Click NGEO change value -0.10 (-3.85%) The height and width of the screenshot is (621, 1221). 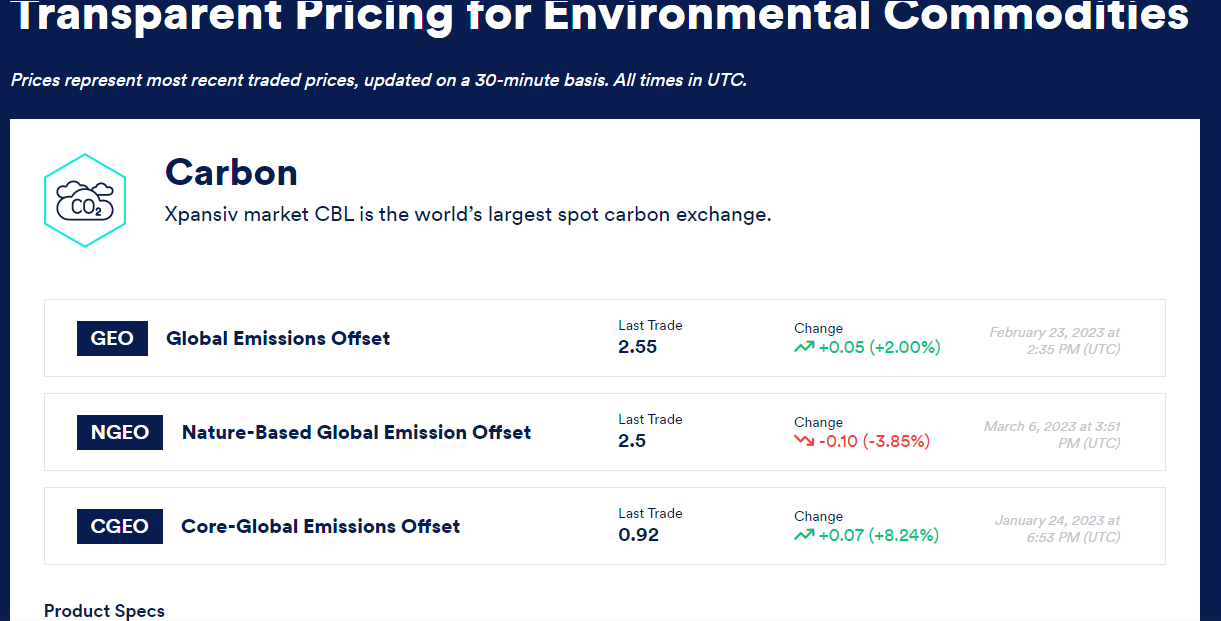click(874, 441)
